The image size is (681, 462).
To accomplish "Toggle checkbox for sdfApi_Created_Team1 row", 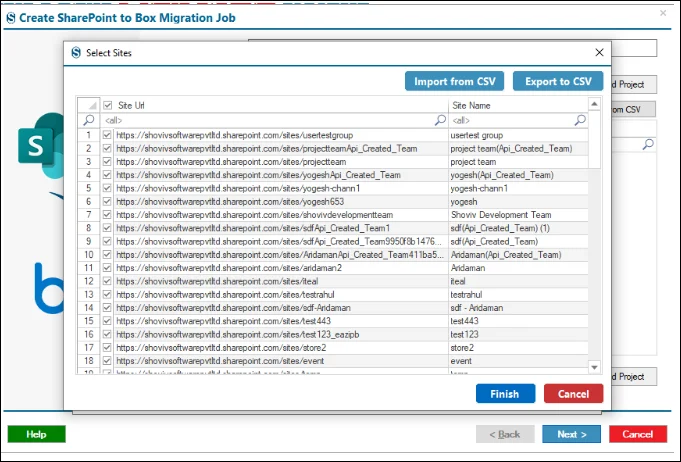I will pos(107,228).
